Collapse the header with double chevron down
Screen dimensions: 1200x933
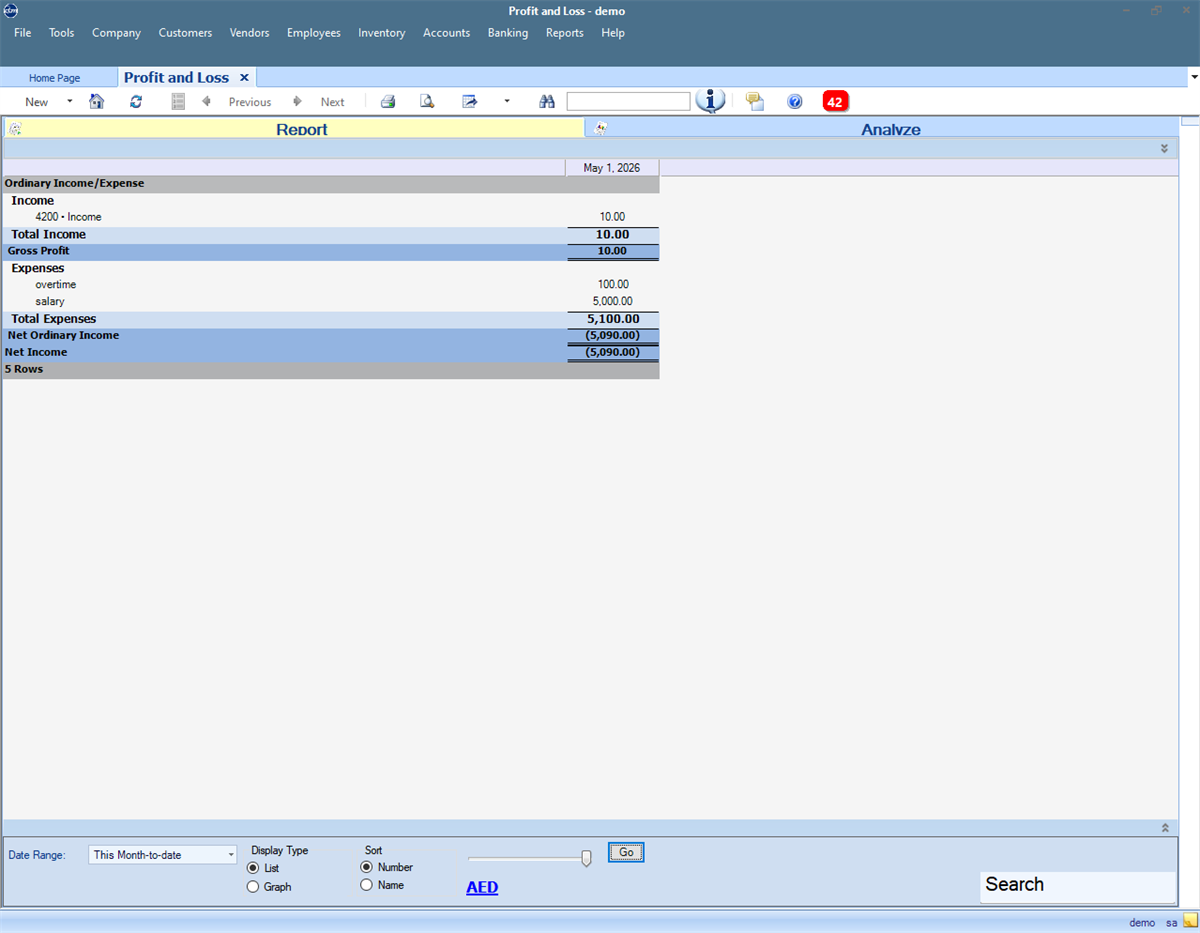tap(1164, 148)
